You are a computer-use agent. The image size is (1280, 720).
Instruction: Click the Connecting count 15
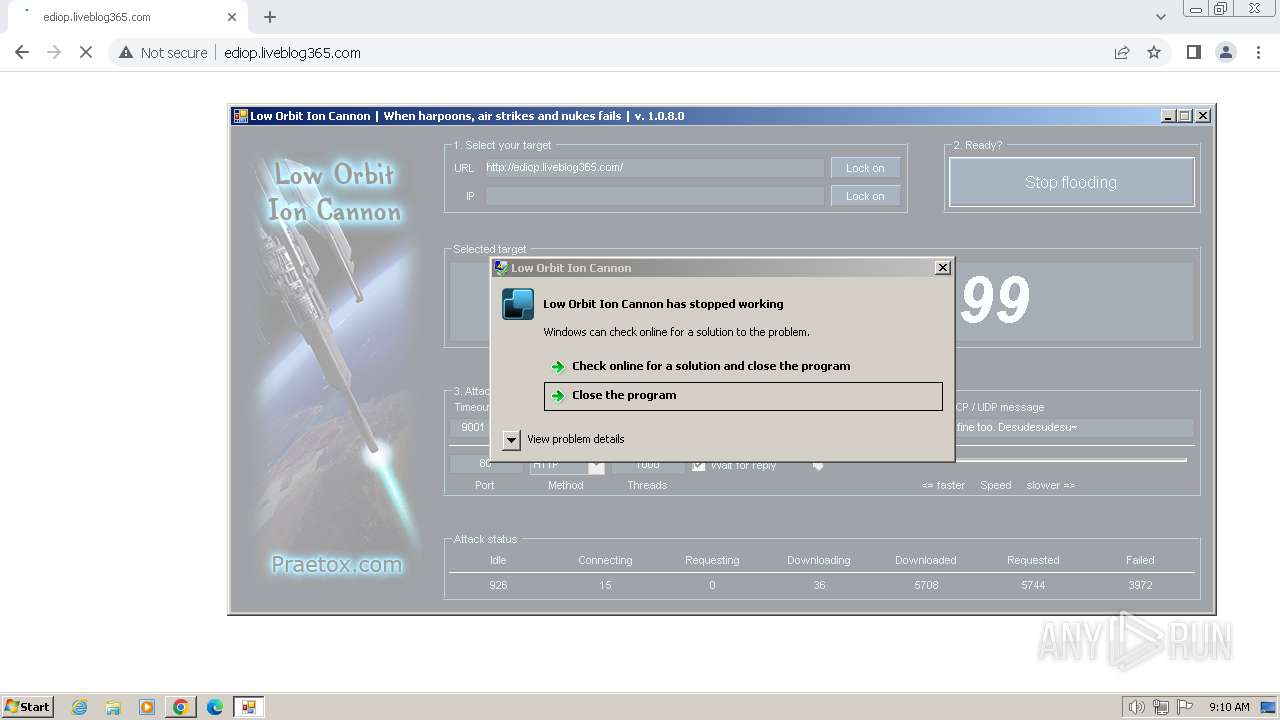605,585
